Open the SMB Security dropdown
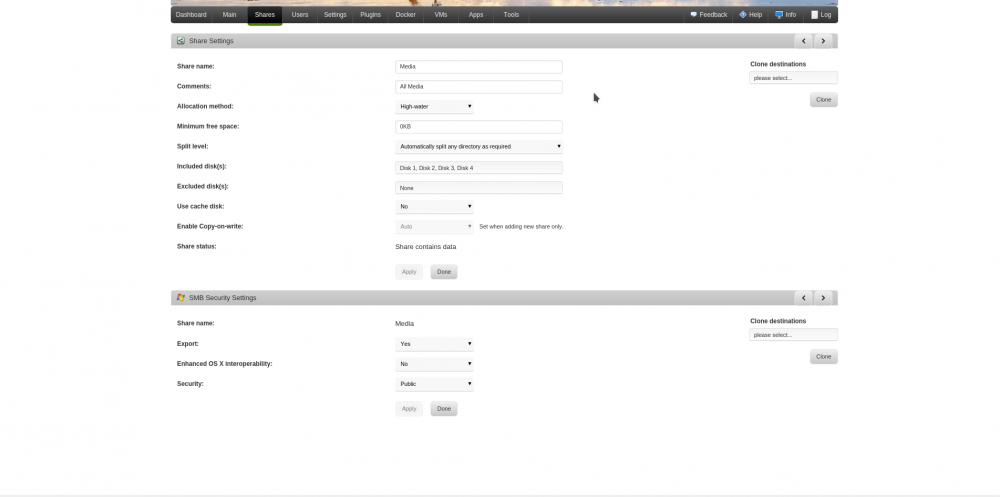This screenshot has height=497, width=1000. (x=434, y=384)
